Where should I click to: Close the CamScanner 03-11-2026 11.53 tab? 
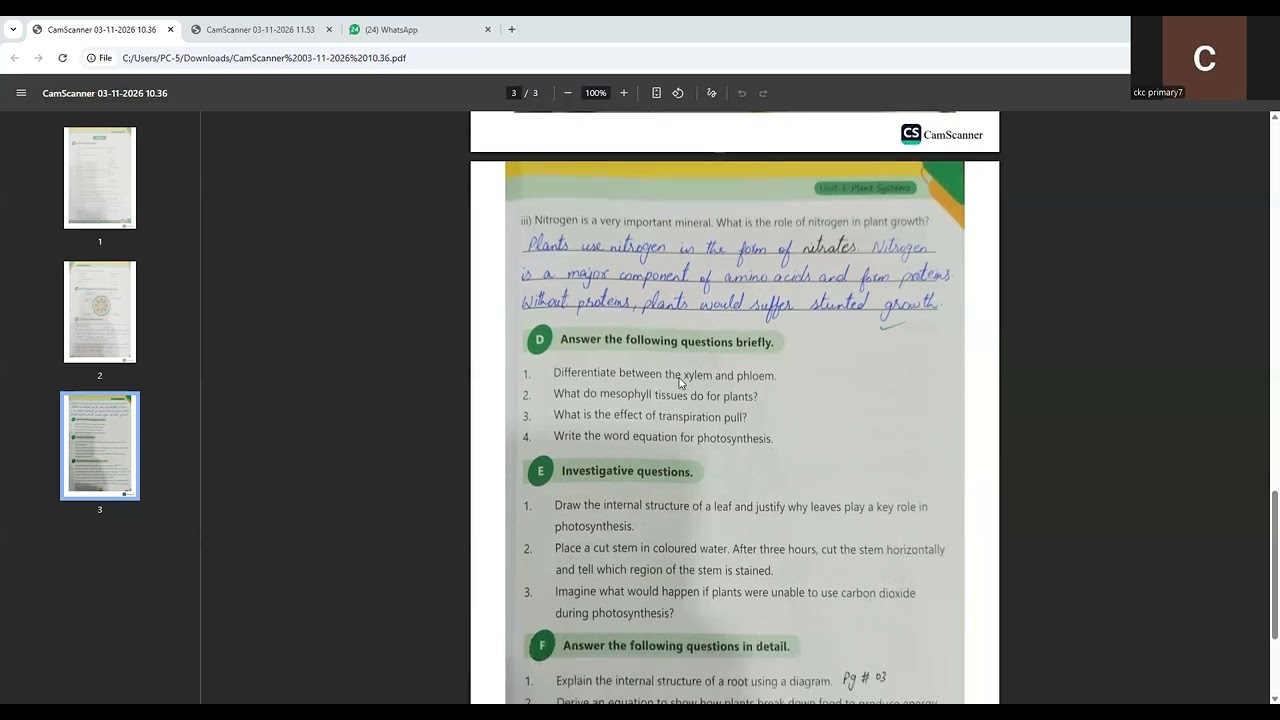(x=329, y=30)
